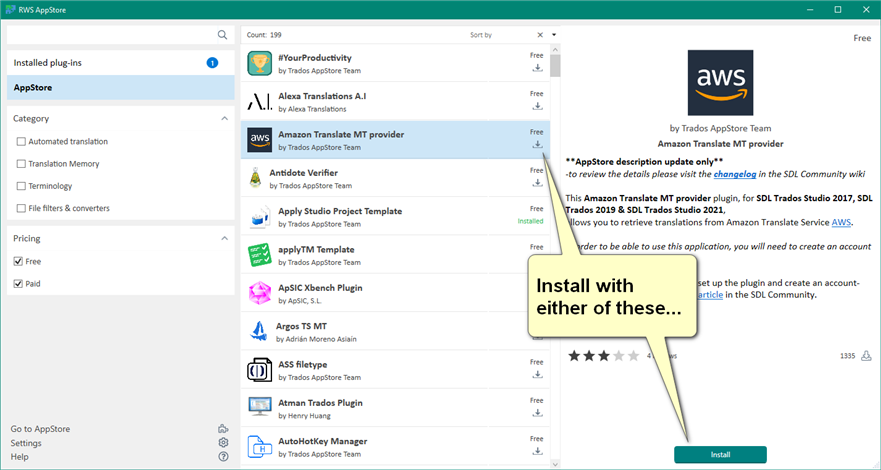Click the star rating in details pane

click(604, 356)
